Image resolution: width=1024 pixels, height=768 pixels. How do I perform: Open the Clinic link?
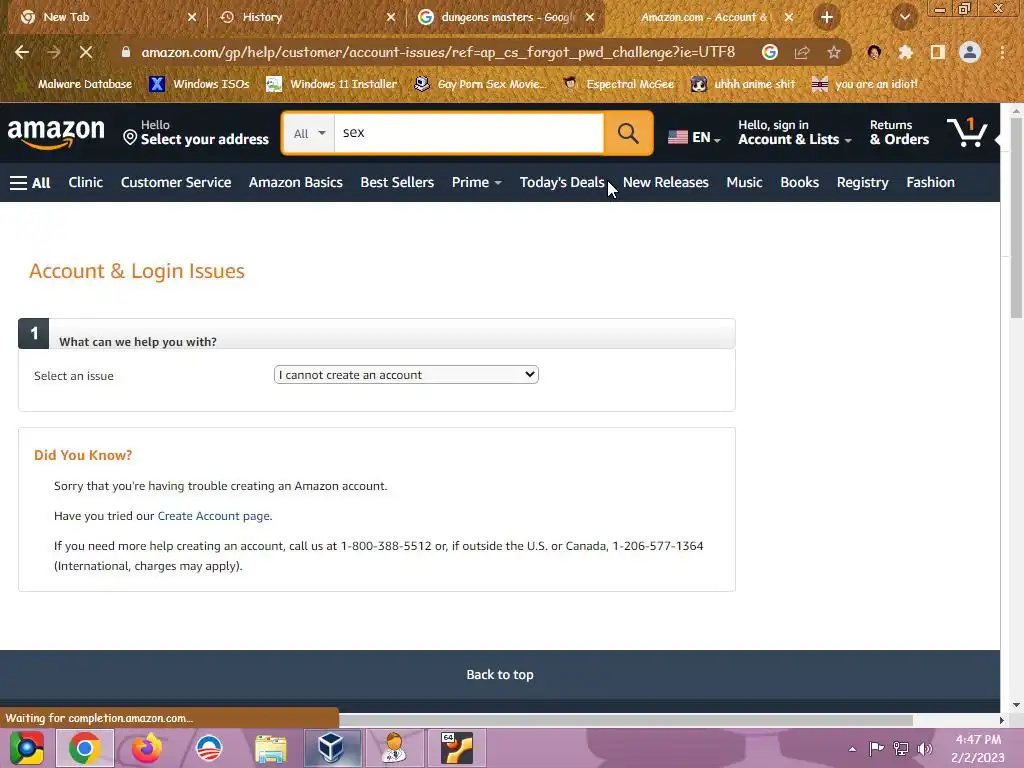(x=86, y=183)
